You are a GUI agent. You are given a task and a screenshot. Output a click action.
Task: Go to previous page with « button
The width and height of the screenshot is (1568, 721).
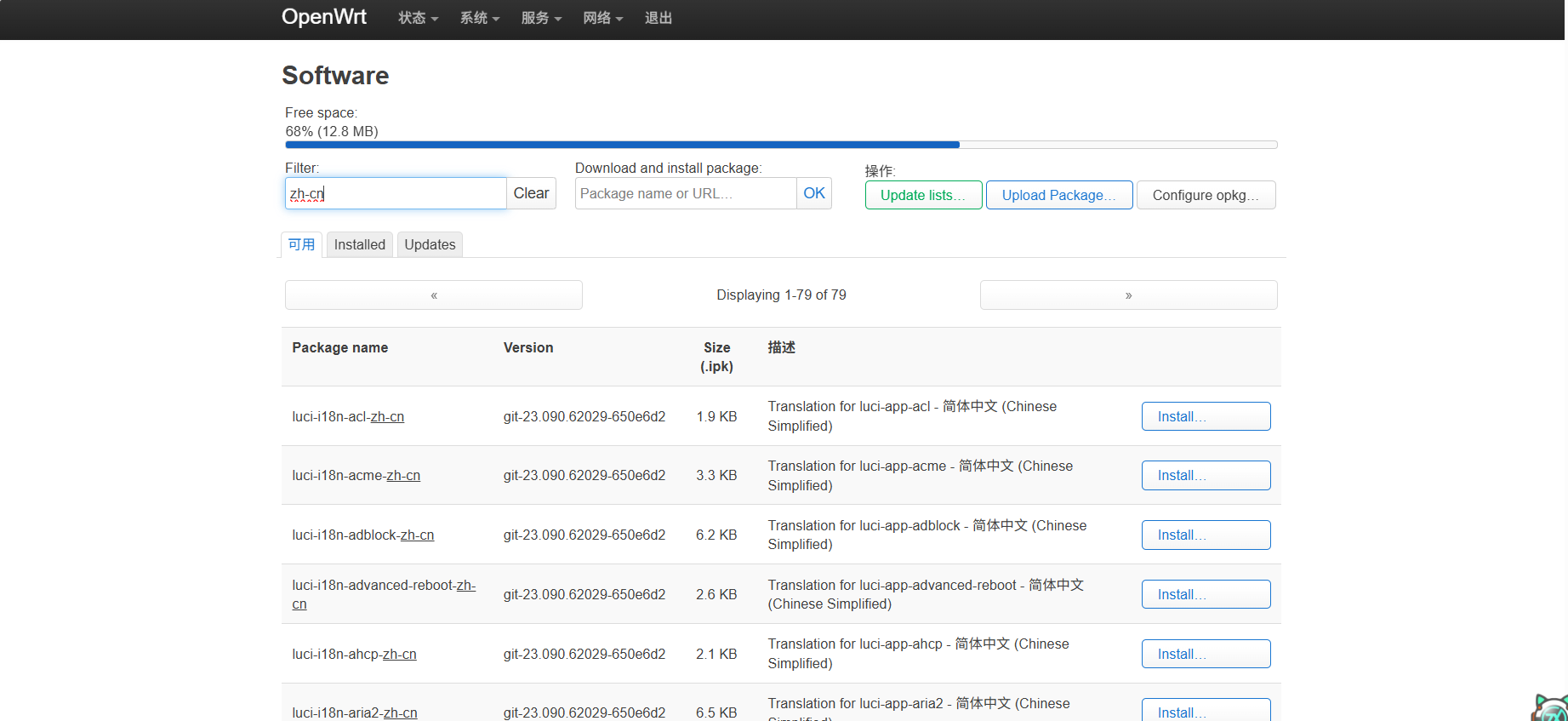point(434,295)
